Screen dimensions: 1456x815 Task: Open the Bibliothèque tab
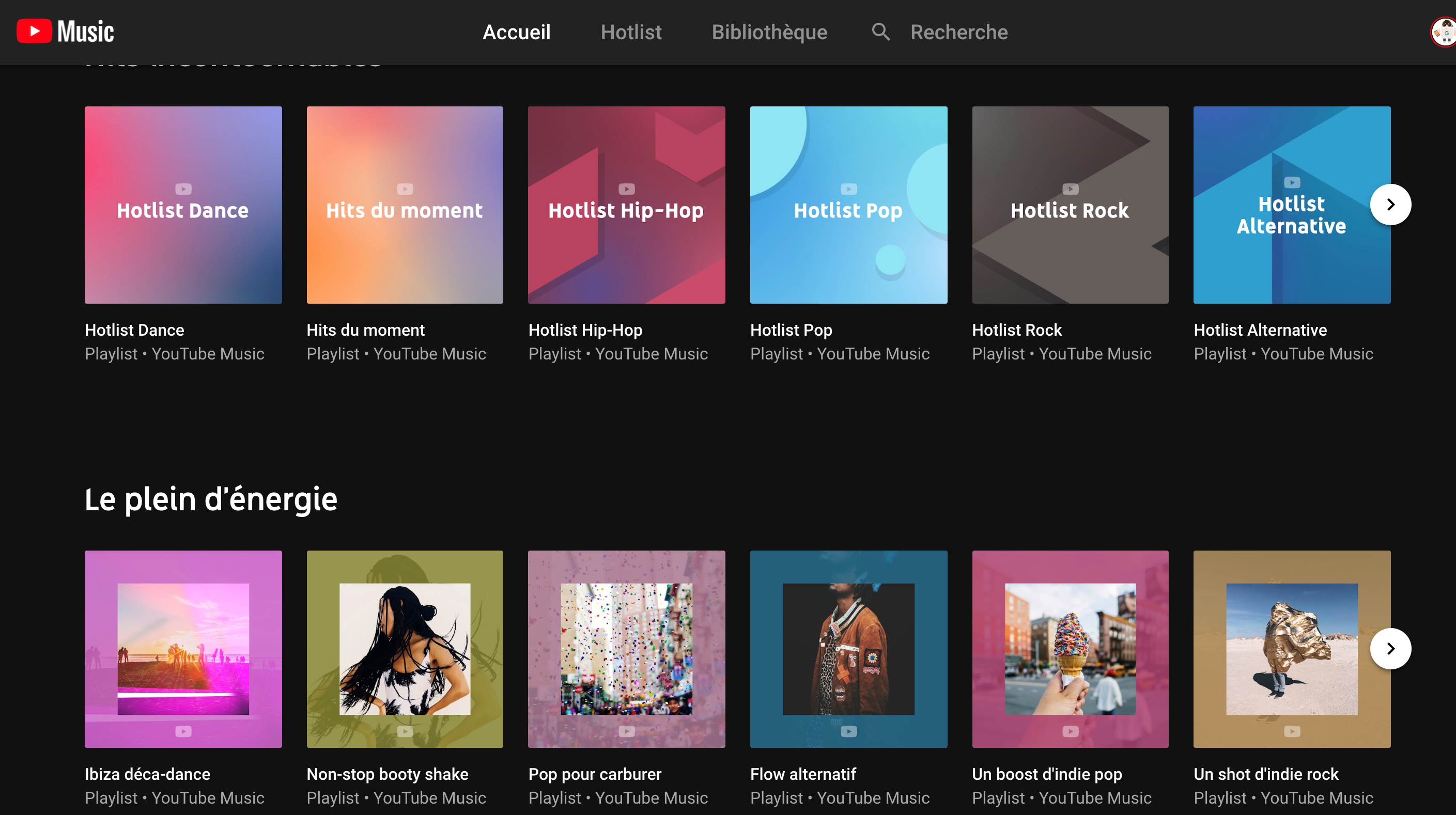point(769,32)
